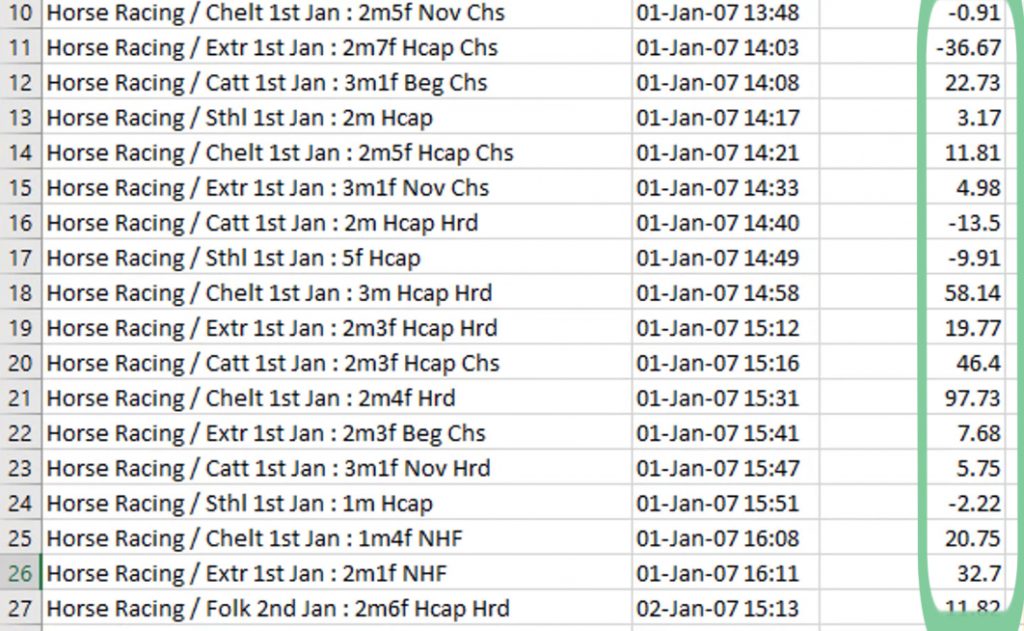1024x631 pixels.
Task: Click date cell 02-Jan-07 15:13
Action: (725, 608)
